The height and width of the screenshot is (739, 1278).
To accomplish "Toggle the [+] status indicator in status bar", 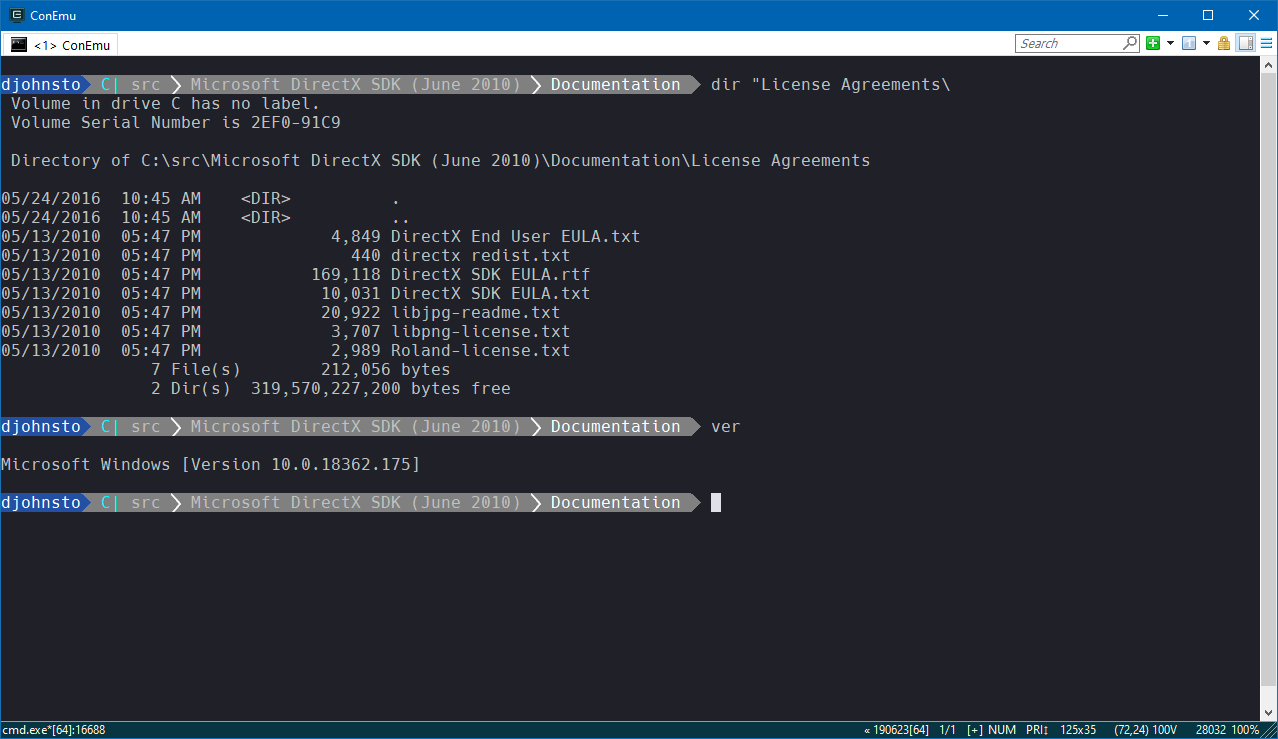I will [x=974, y=730].
